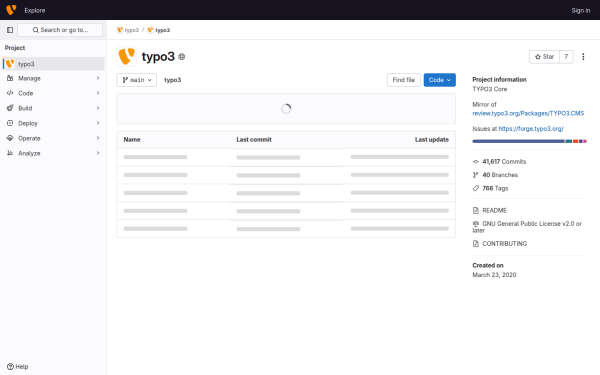This screenshot has width=600, height=375.
Task: Expand the Analyze submenu chevron
Action: (x=98, y=153)
